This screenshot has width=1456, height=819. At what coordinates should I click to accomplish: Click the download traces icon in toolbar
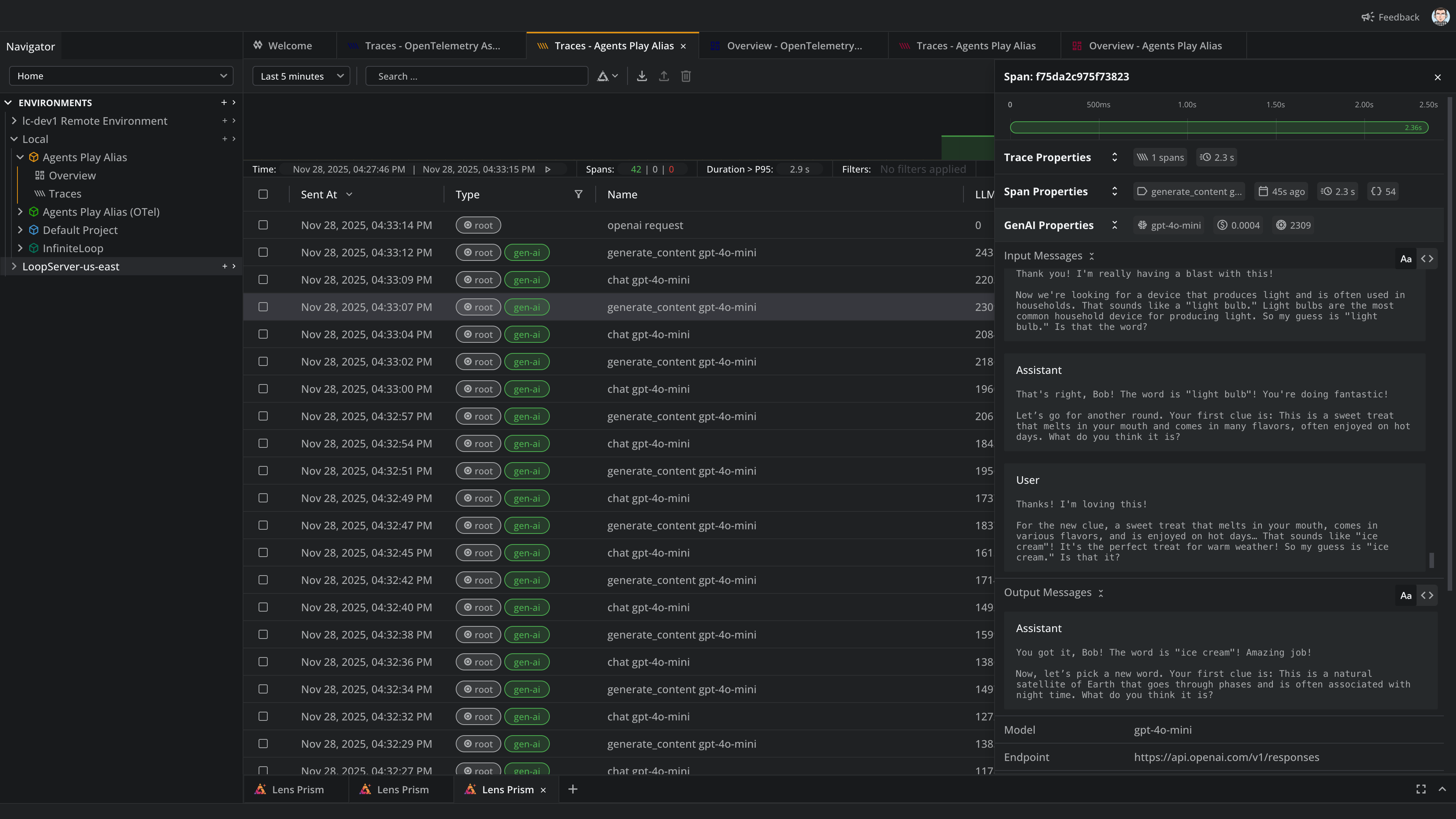[x=642, y=76]
